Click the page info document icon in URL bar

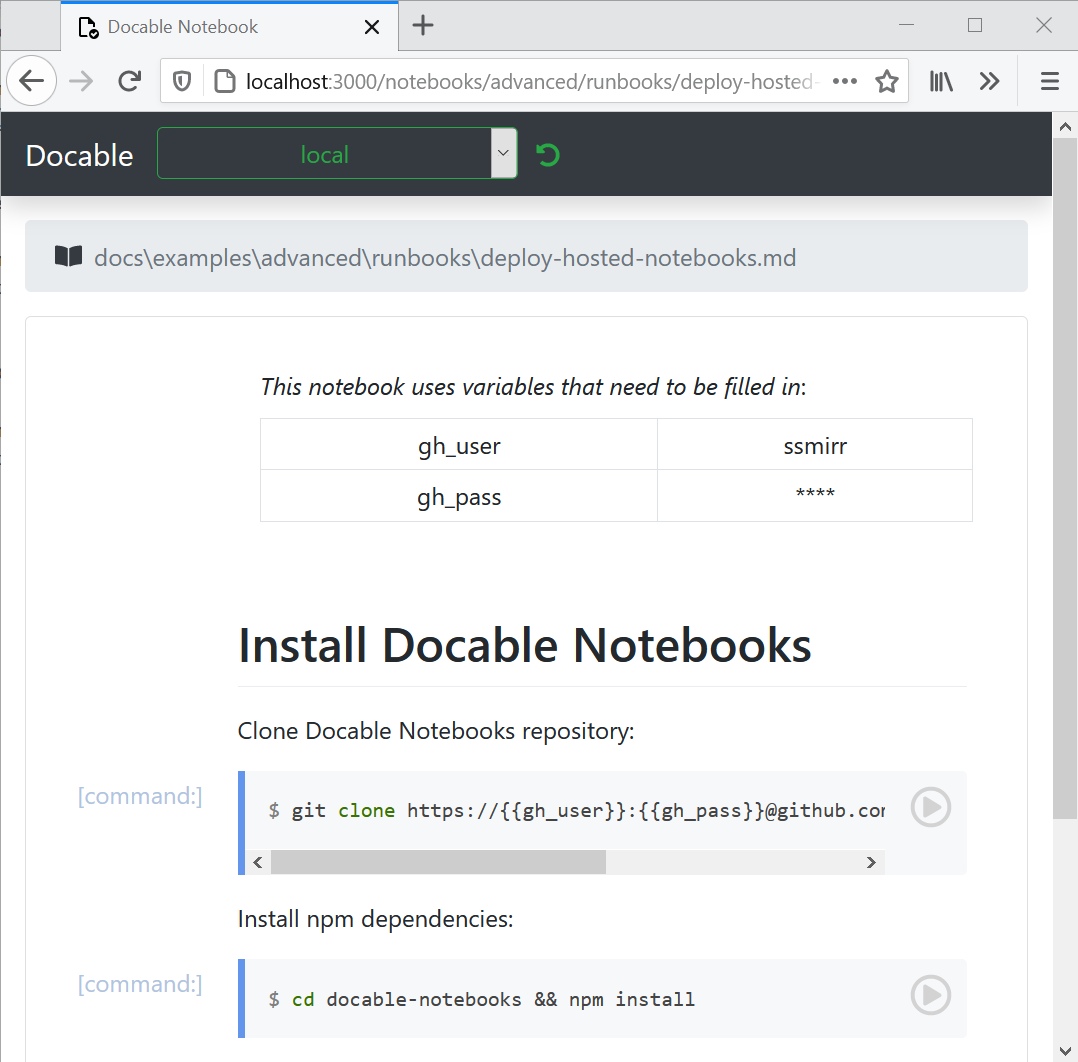pos(224,82)
